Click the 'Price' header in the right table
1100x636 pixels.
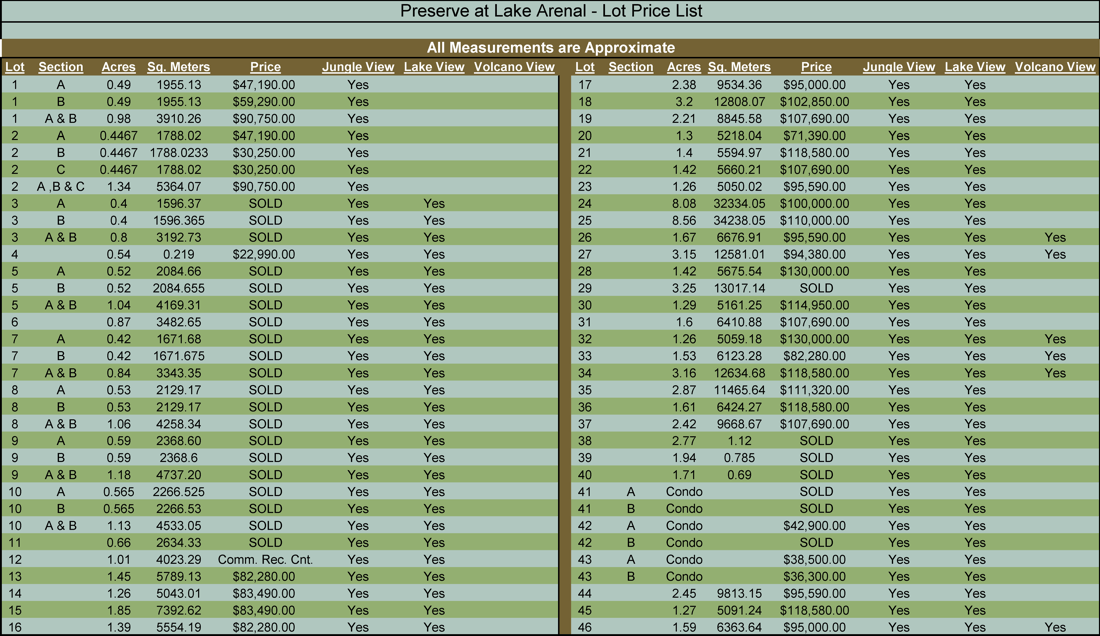[816, 67]
